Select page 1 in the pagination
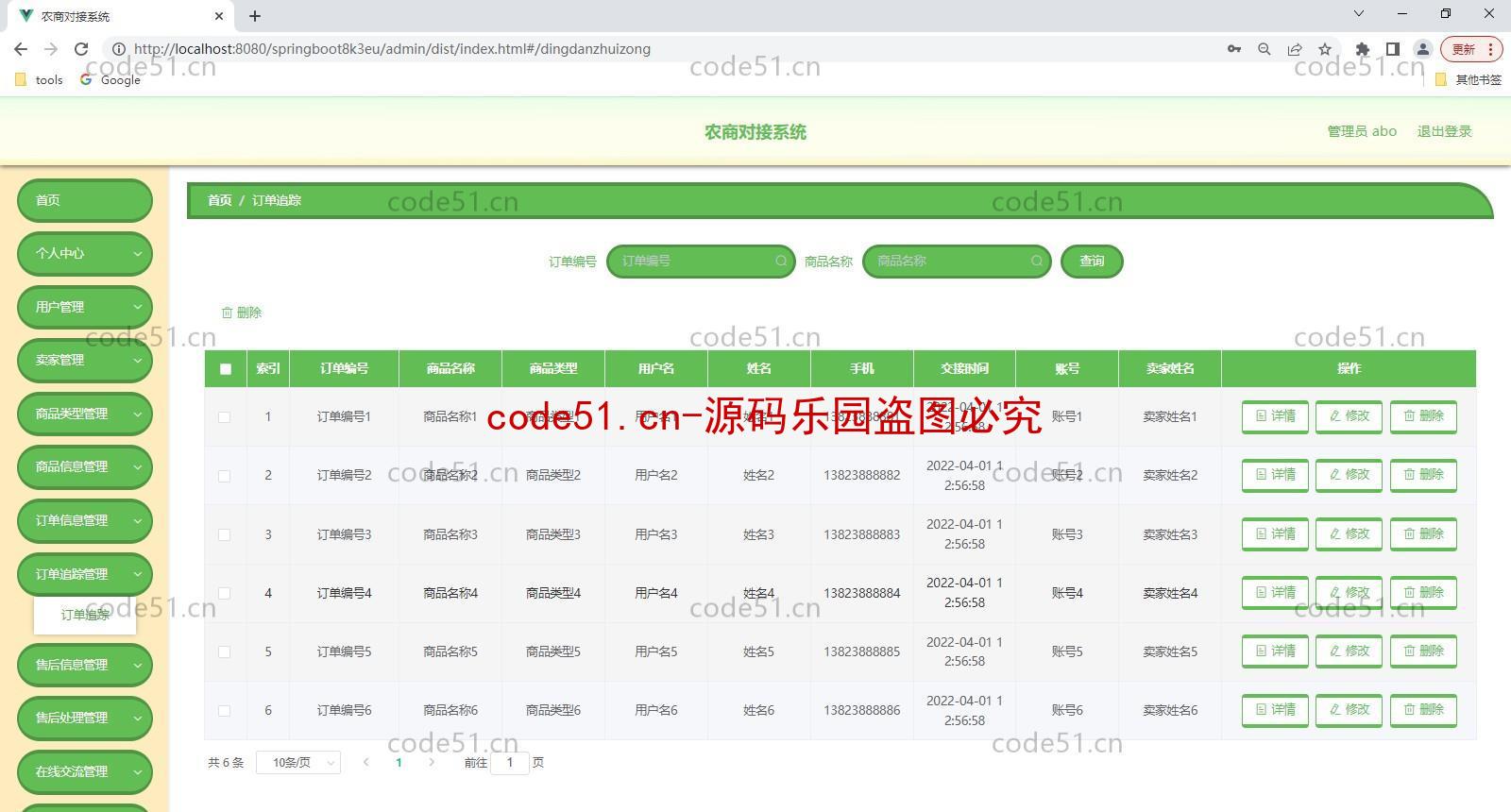1511x812 pixels. click(x=399, y=762)
